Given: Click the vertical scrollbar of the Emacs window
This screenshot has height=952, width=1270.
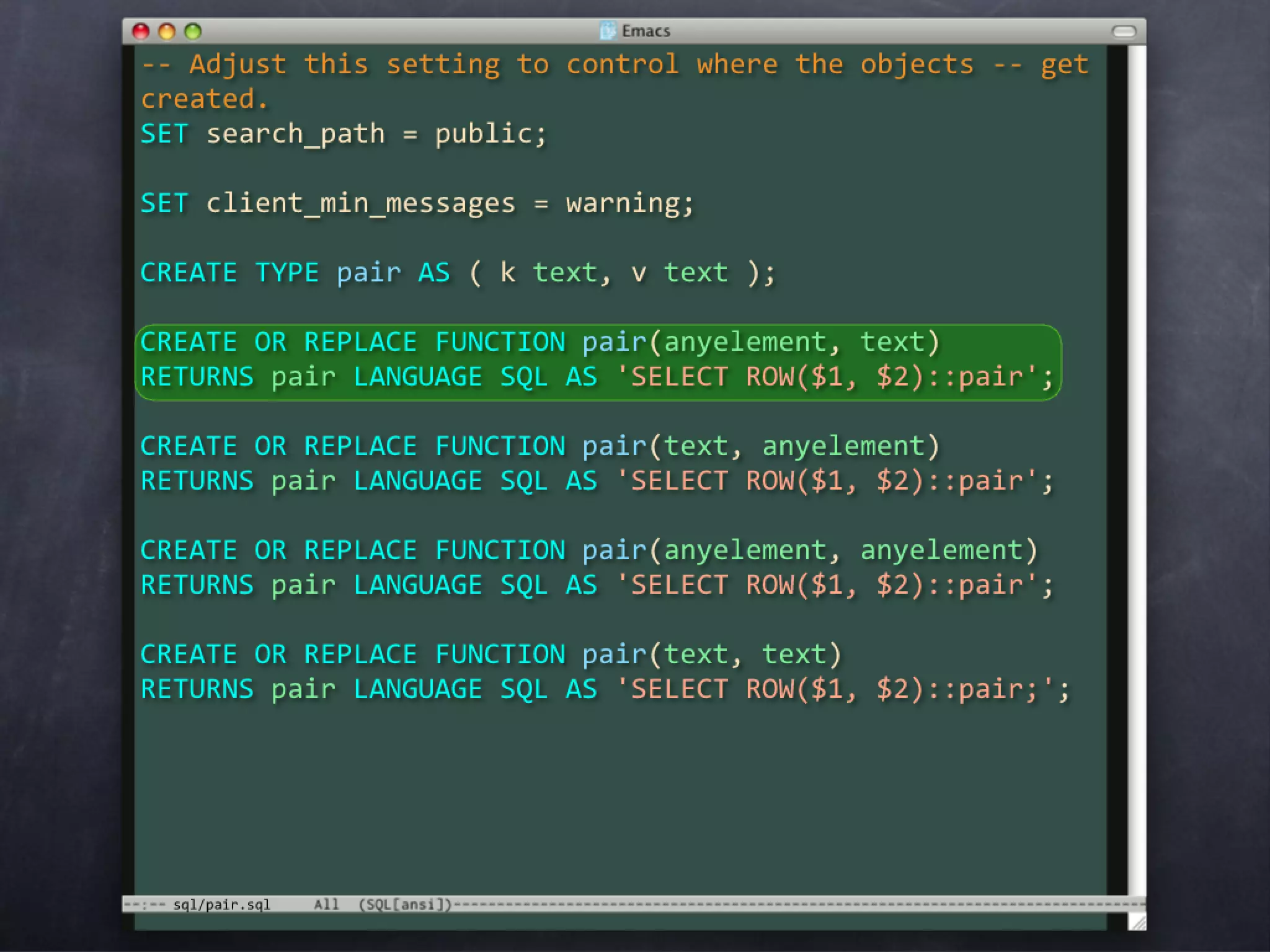Looking at the screenshot, I should click(x=1137, y=470).
